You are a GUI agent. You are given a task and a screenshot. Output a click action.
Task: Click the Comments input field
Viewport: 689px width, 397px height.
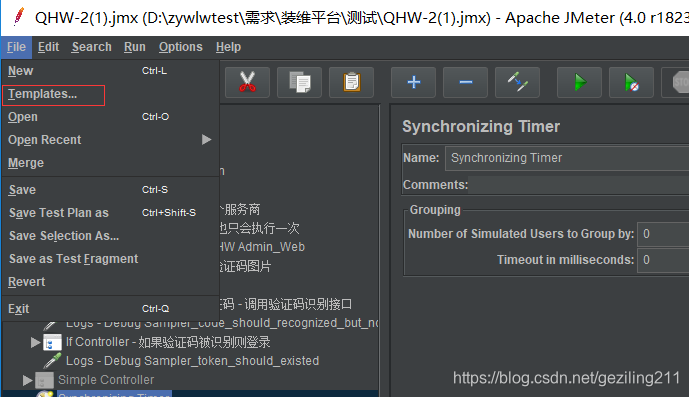pos(578,185)
